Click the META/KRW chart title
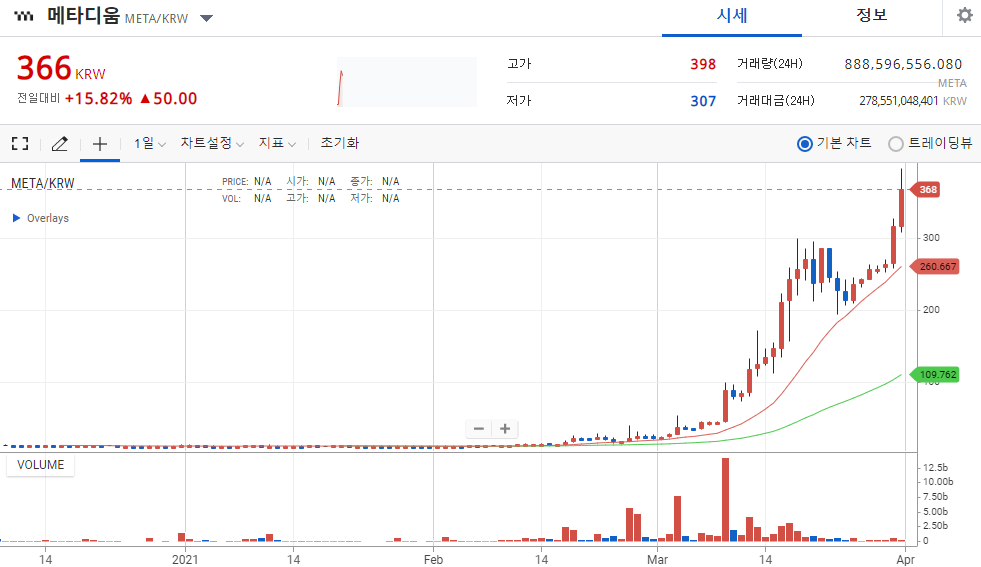This screenshot has height=567, width=981. point(43,183)
